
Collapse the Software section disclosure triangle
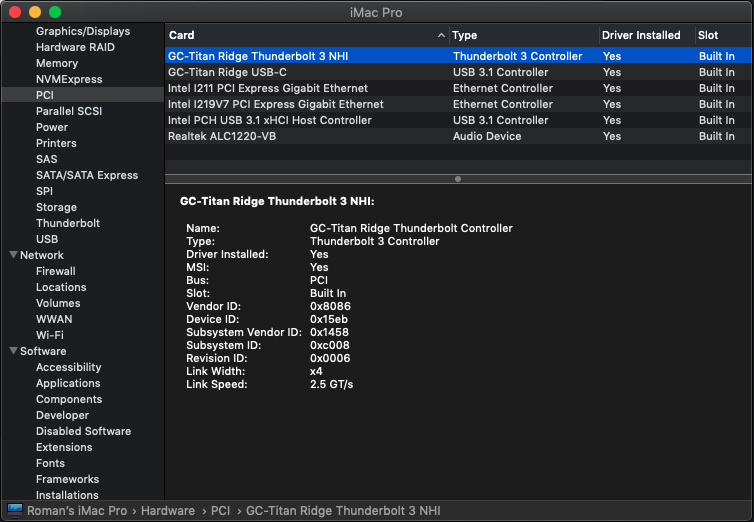pyautogui.click(x=12, y=352)
